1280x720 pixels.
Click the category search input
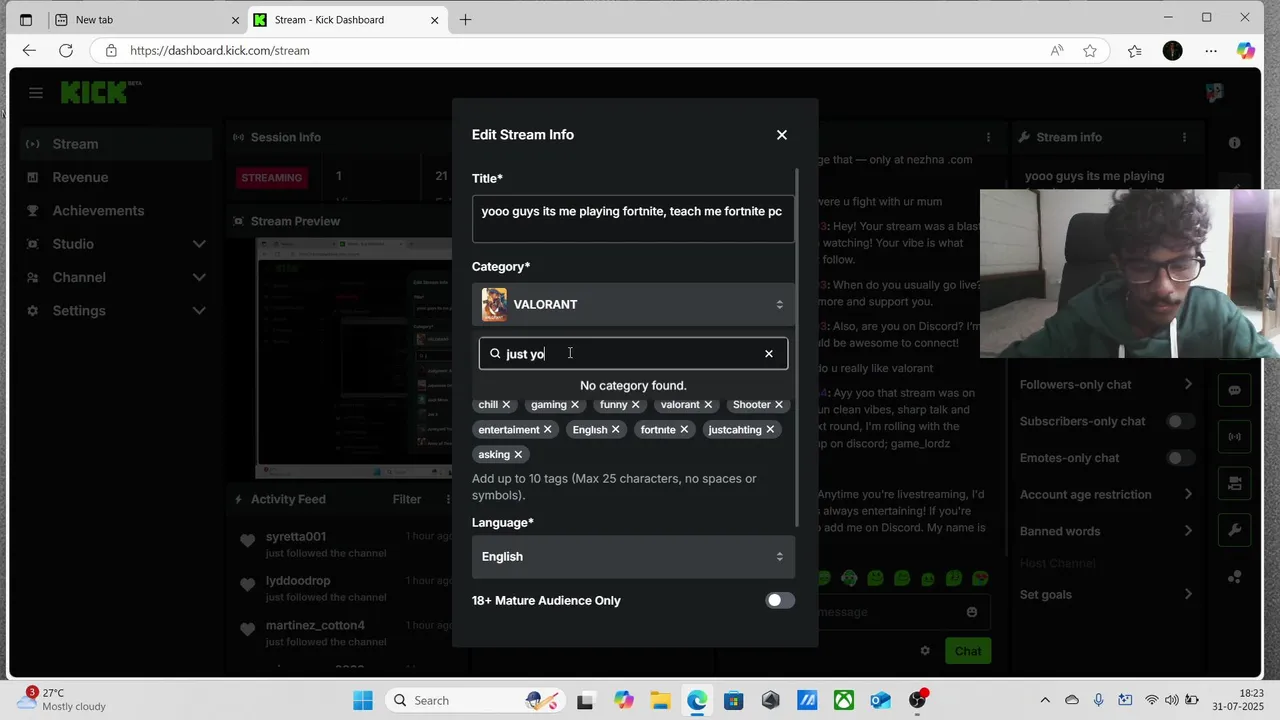(633, 354)
